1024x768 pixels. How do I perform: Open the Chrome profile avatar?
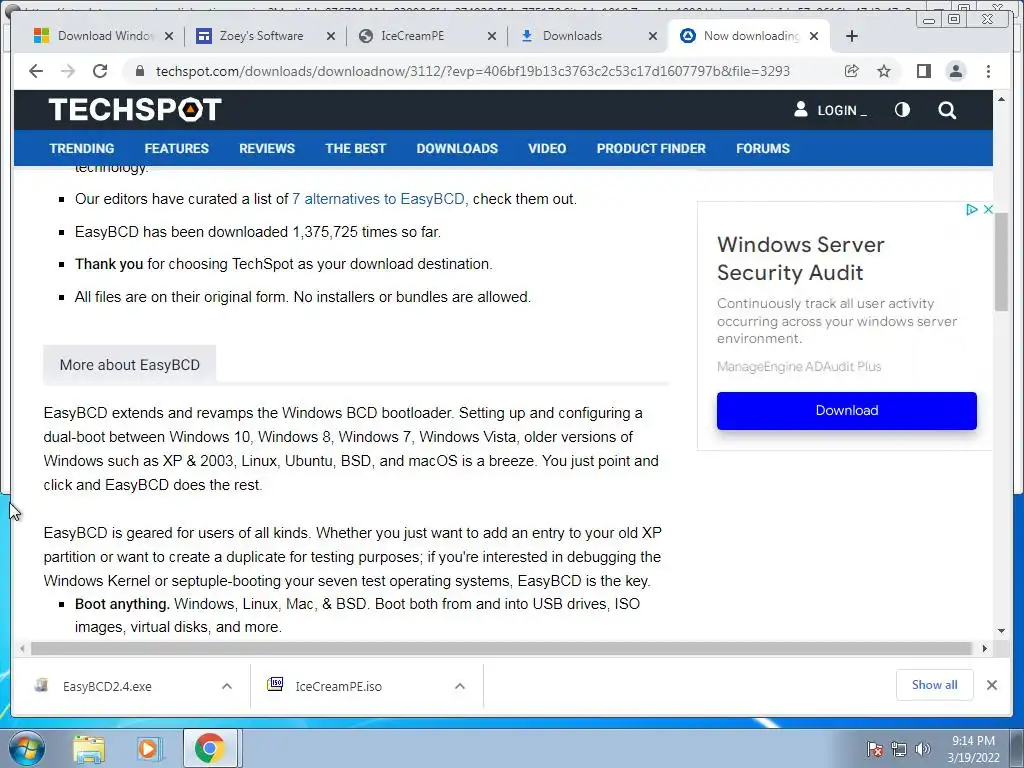click(x=956, y=71)
